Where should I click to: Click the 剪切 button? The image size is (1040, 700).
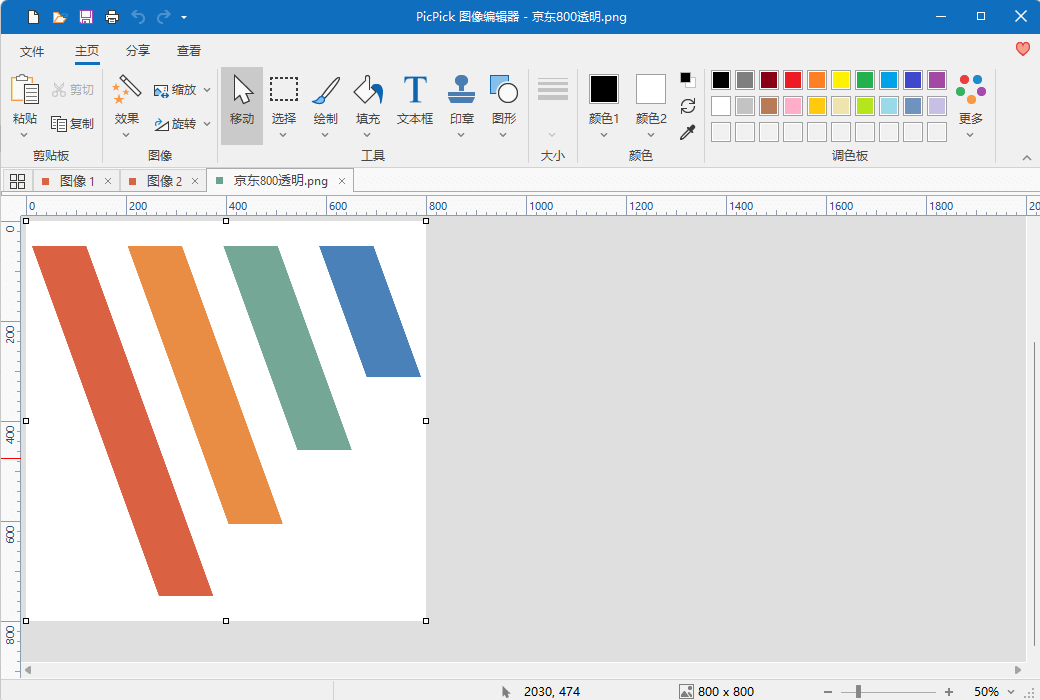coord(73,90)
